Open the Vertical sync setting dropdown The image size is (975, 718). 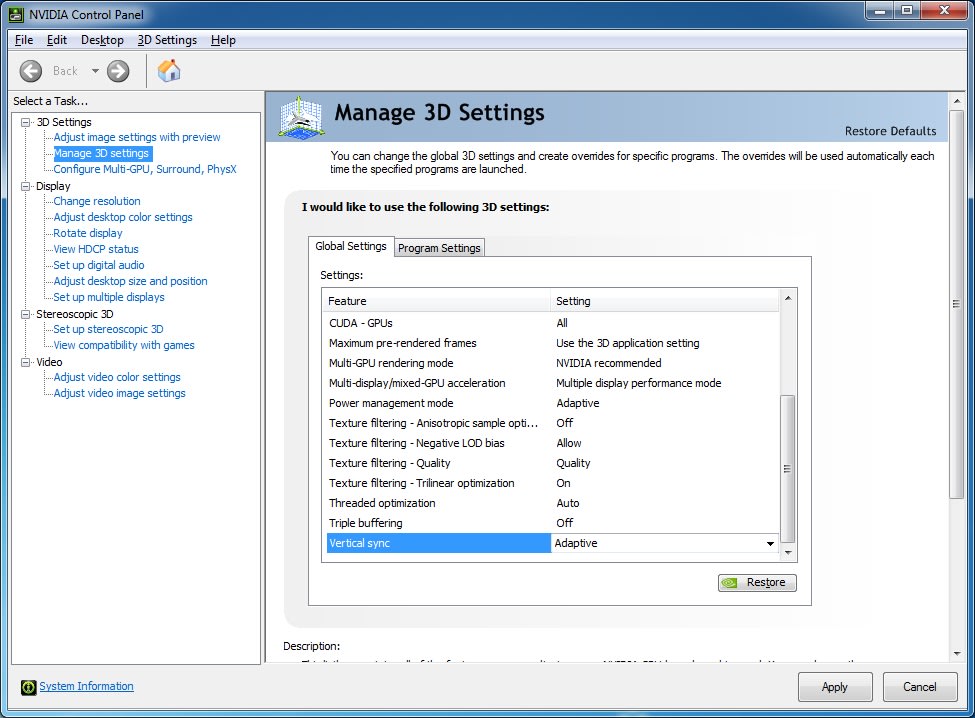pyautogui.click(x=770, y=543)
